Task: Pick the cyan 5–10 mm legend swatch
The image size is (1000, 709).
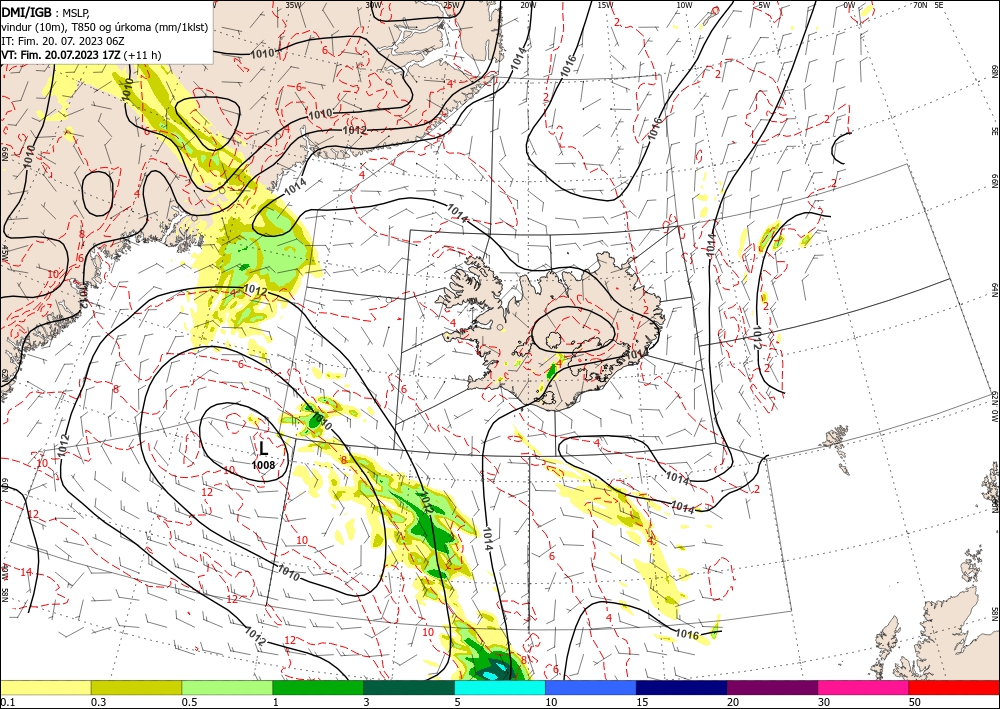Action: pyautogui.click(x=499, y=687)
